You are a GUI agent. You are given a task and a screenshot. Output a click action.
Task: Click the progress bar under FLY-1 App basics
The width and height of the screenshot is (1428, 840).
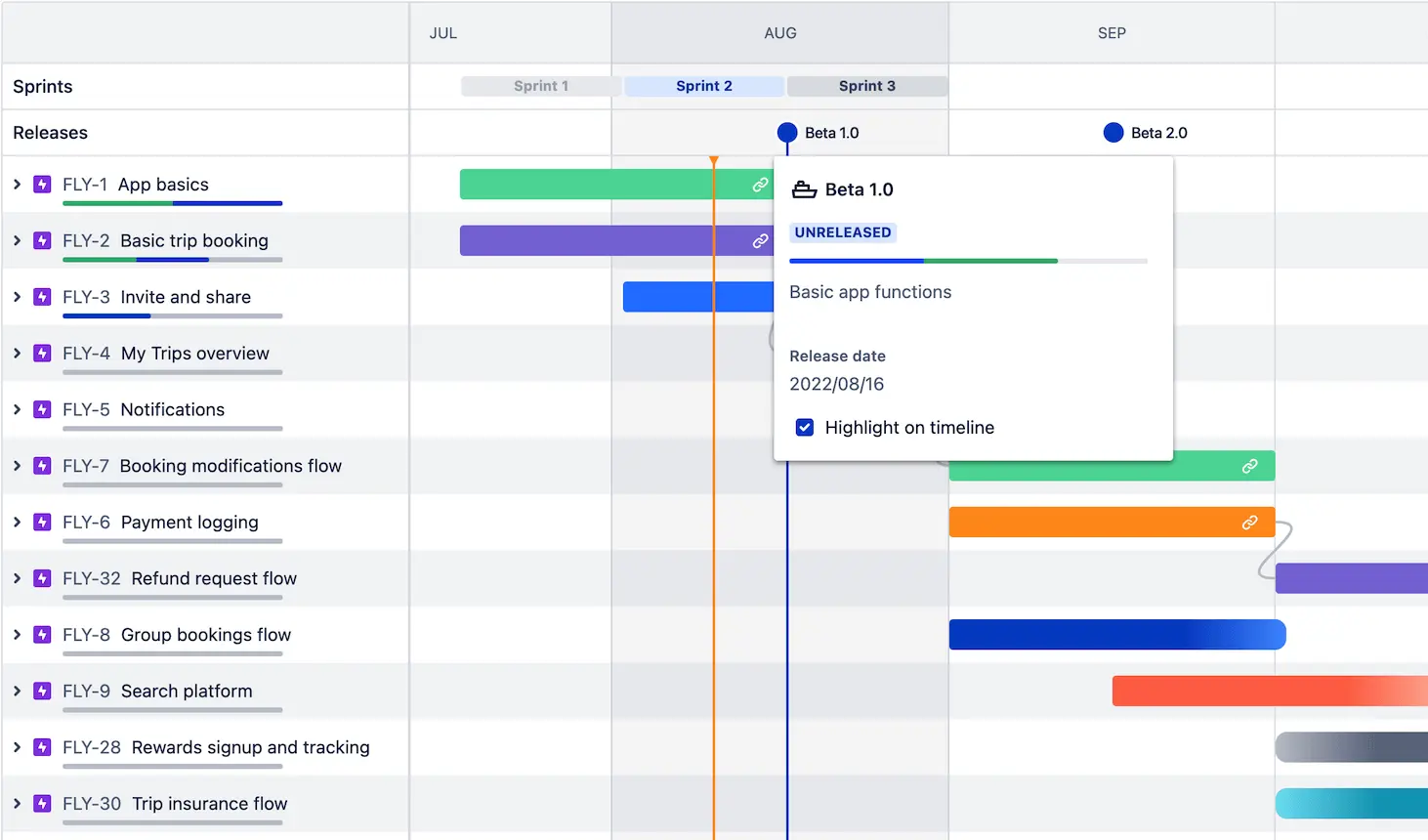(173, 203)
